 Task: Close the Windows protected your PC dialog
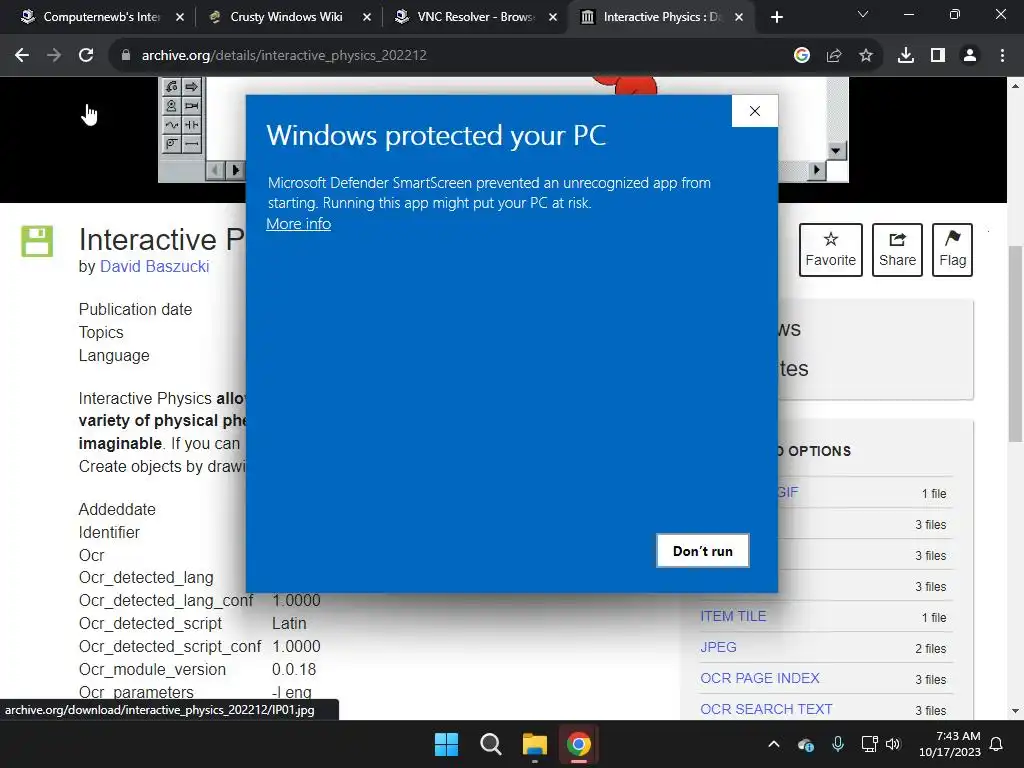[x=754, y=111]
